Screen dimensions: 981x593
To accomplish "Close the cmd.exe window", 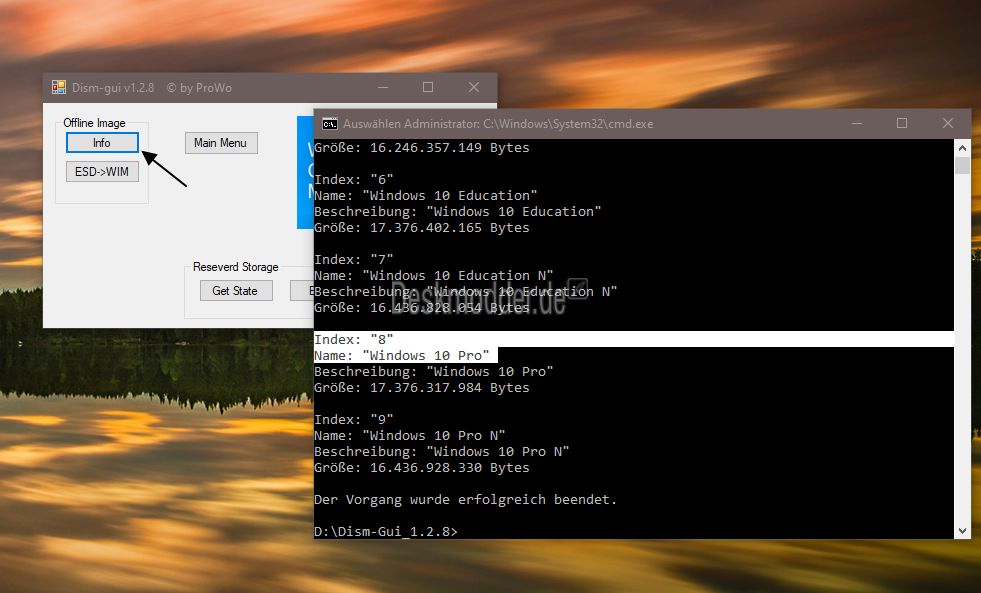I will (x=948, y=123).
